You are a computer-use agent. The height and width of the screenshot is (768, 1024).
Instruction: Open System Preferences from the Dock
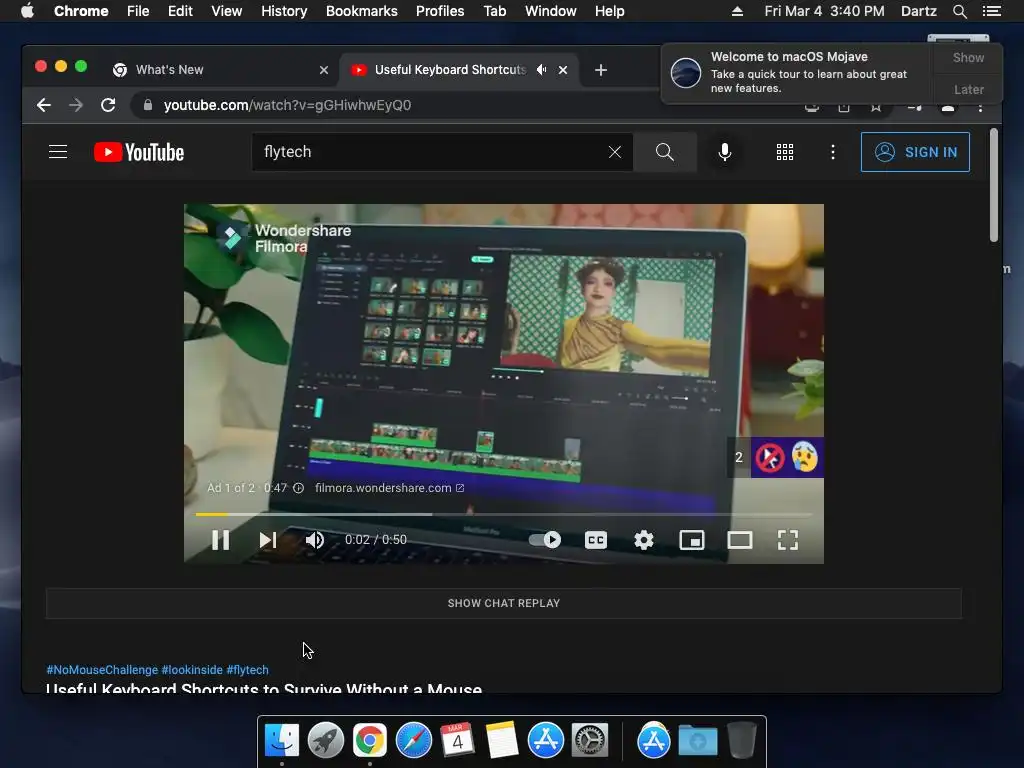[x=590, y=741]
